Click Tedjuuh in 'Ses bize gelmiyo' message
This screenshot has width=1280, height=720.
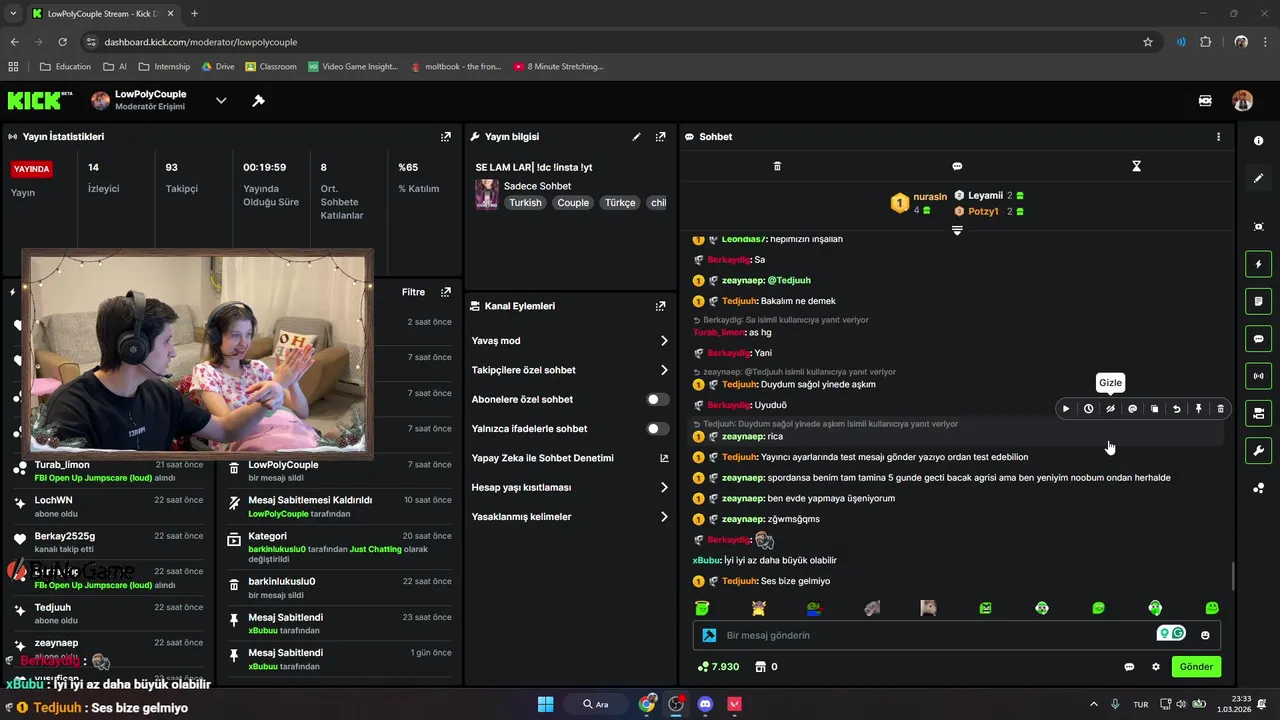click(x=740, y=581)
